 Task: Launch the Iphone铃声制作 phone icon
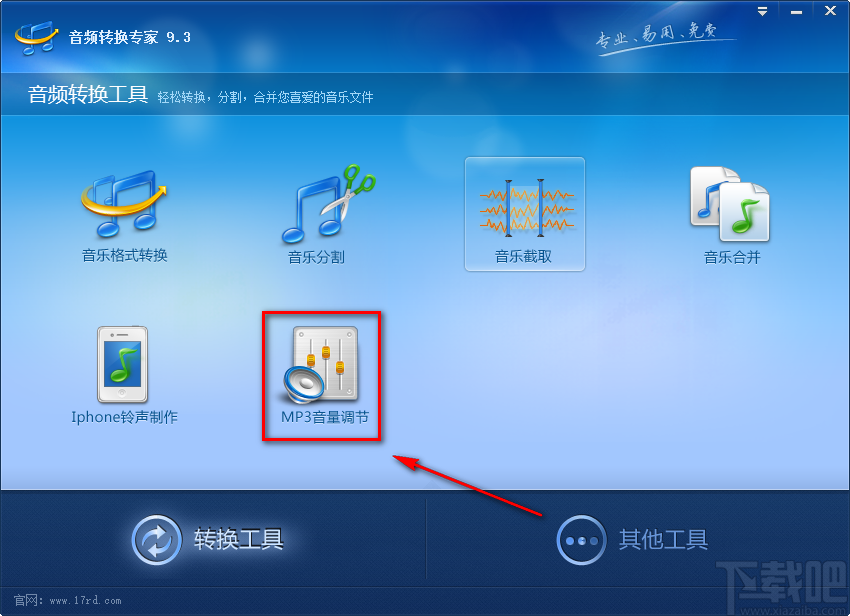click(123, 364)
